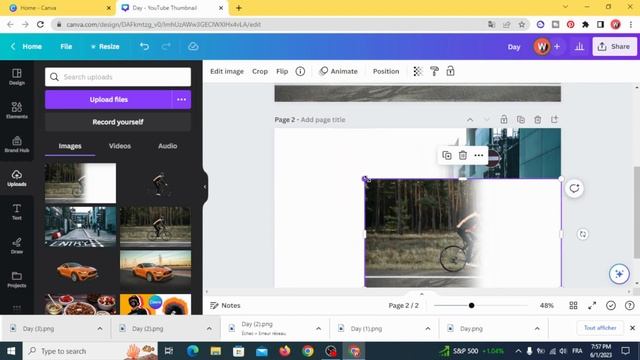The image size is (640, 360).
Task: Open the File menu
Action: pyautogui.click(x=66, y=47)
